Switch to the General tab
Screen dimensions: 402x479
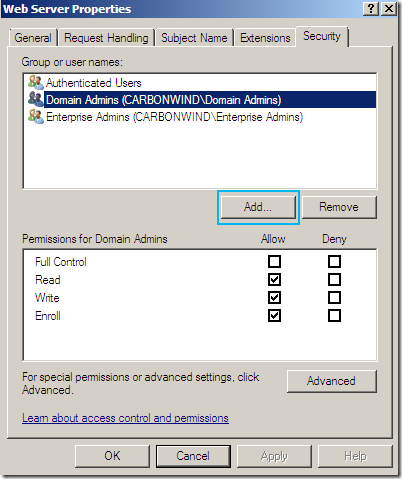[33, 38]
